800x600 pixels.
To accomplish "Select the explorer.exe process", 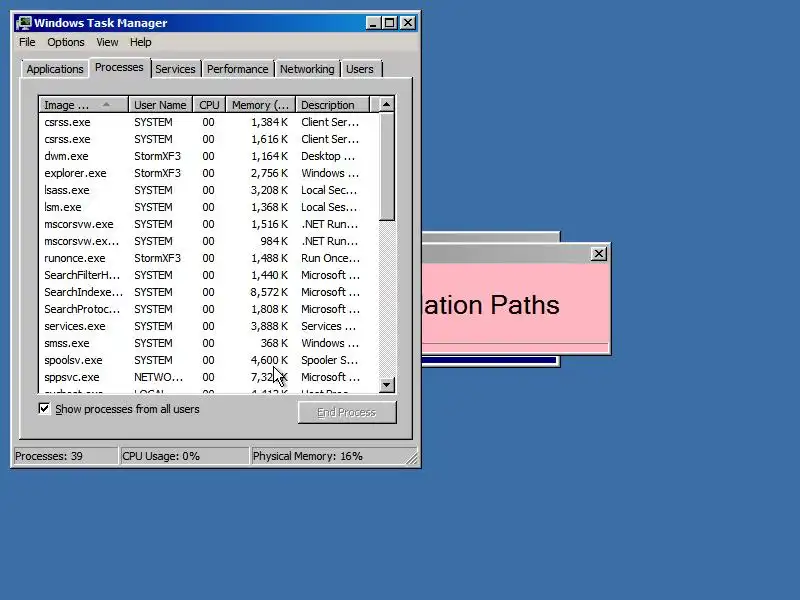I will click(x=209, y=173).
